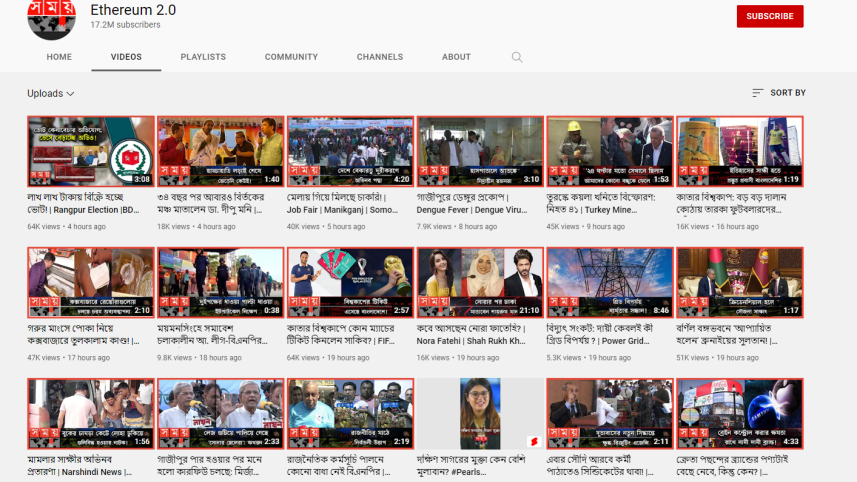Play the 1:40 stage speech thumbnail
The width and height of the screenshot is (857, 482).
point(221,151)
